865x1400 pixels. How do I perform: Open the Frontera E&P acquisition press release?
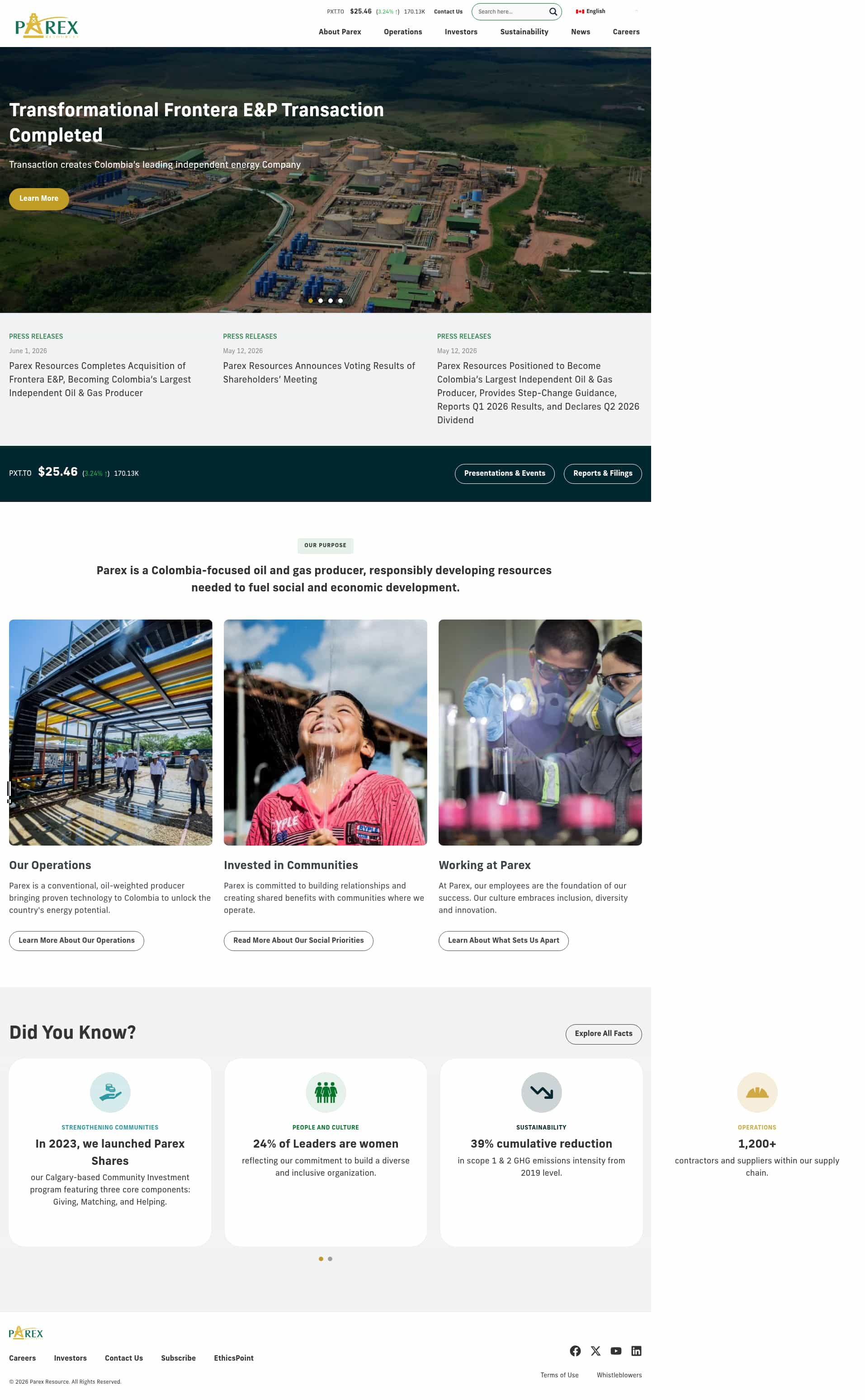click(100, 379)
